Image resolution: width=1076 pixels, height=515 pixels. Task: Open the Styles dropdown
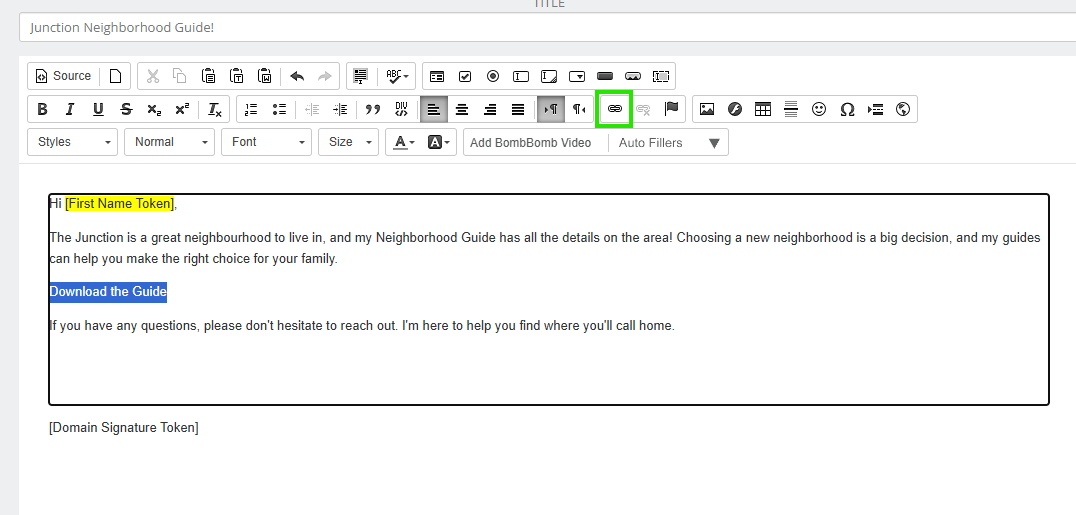tap(73, 142)
